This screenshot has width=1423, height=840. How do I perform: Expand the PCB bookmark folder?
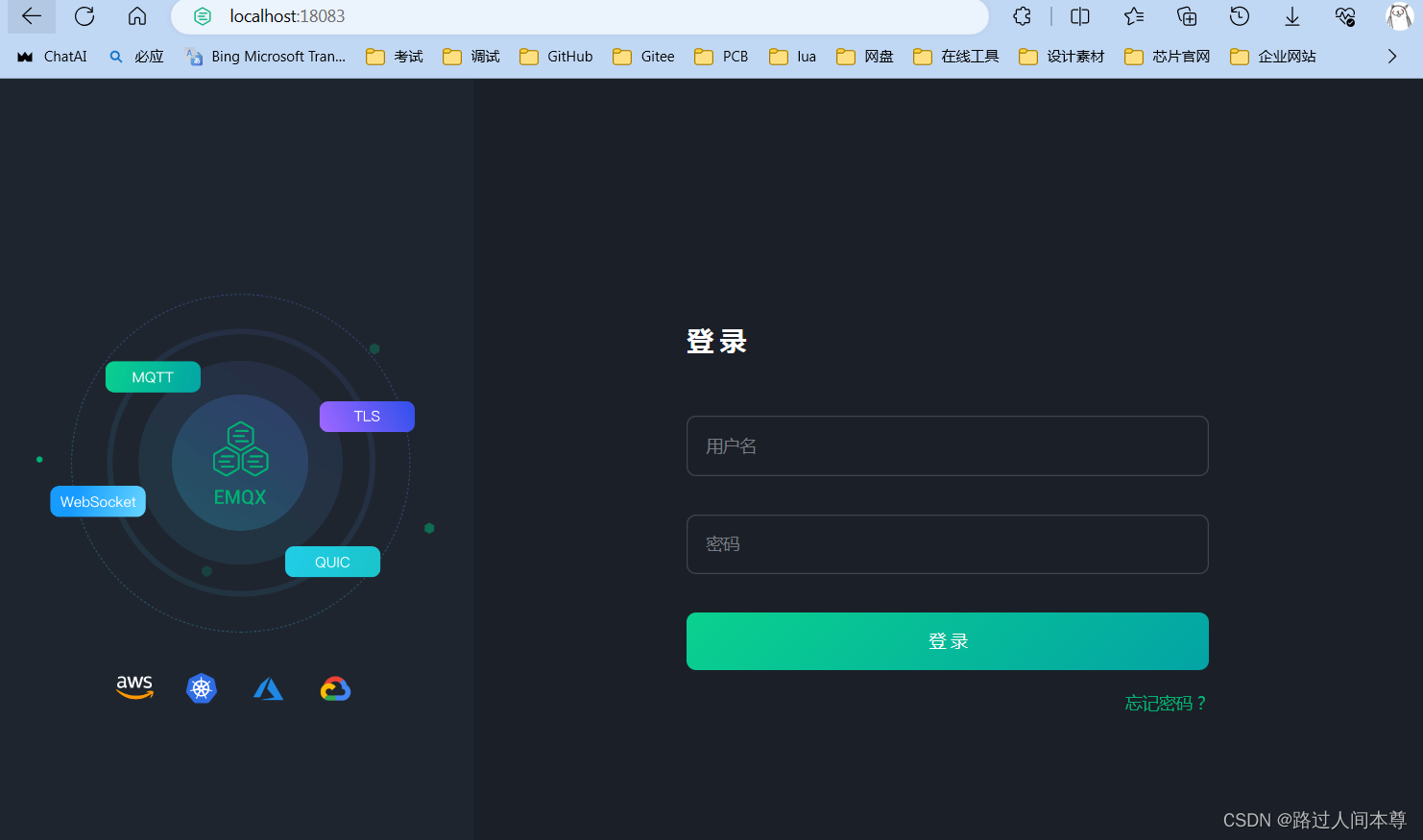[x=721, y=57]
